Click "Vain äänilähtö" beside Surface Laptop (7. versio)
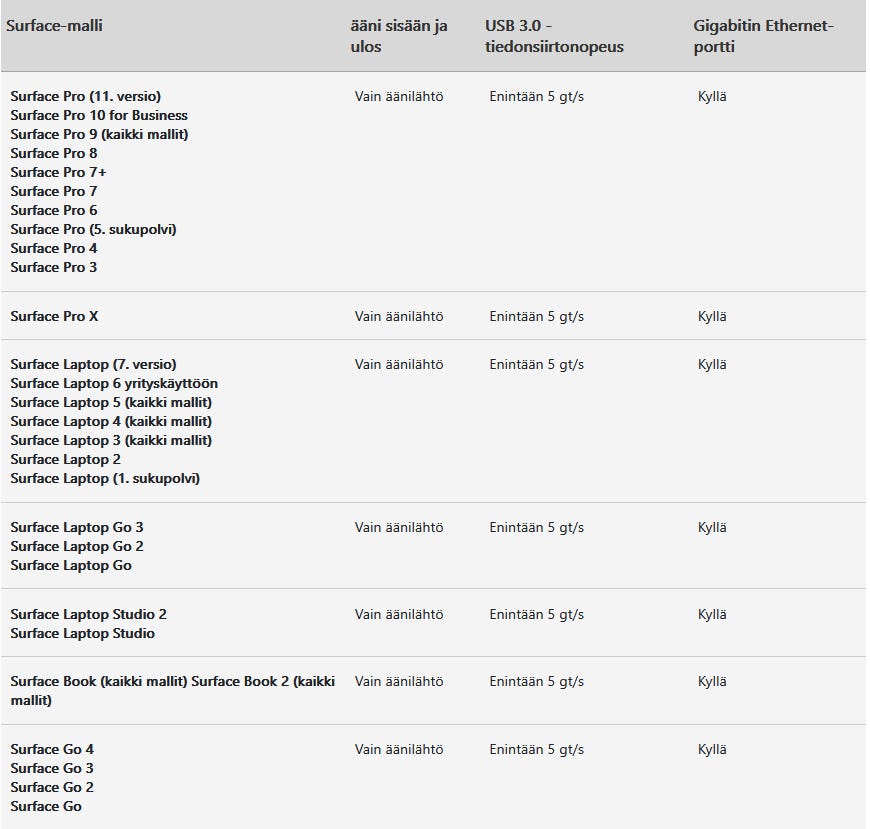This screenshot has height=829, width=870. 399,365
